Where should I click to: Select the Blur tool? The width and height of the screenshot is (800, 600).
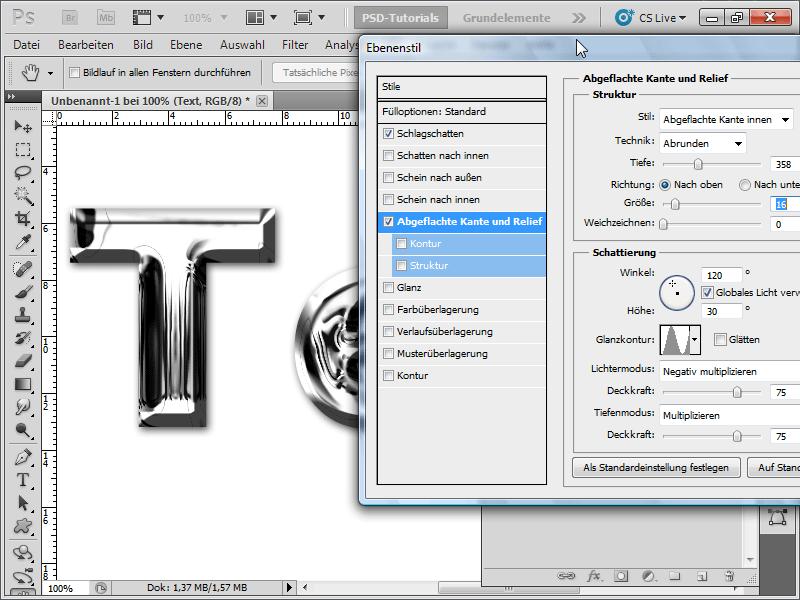pos(23,407)
